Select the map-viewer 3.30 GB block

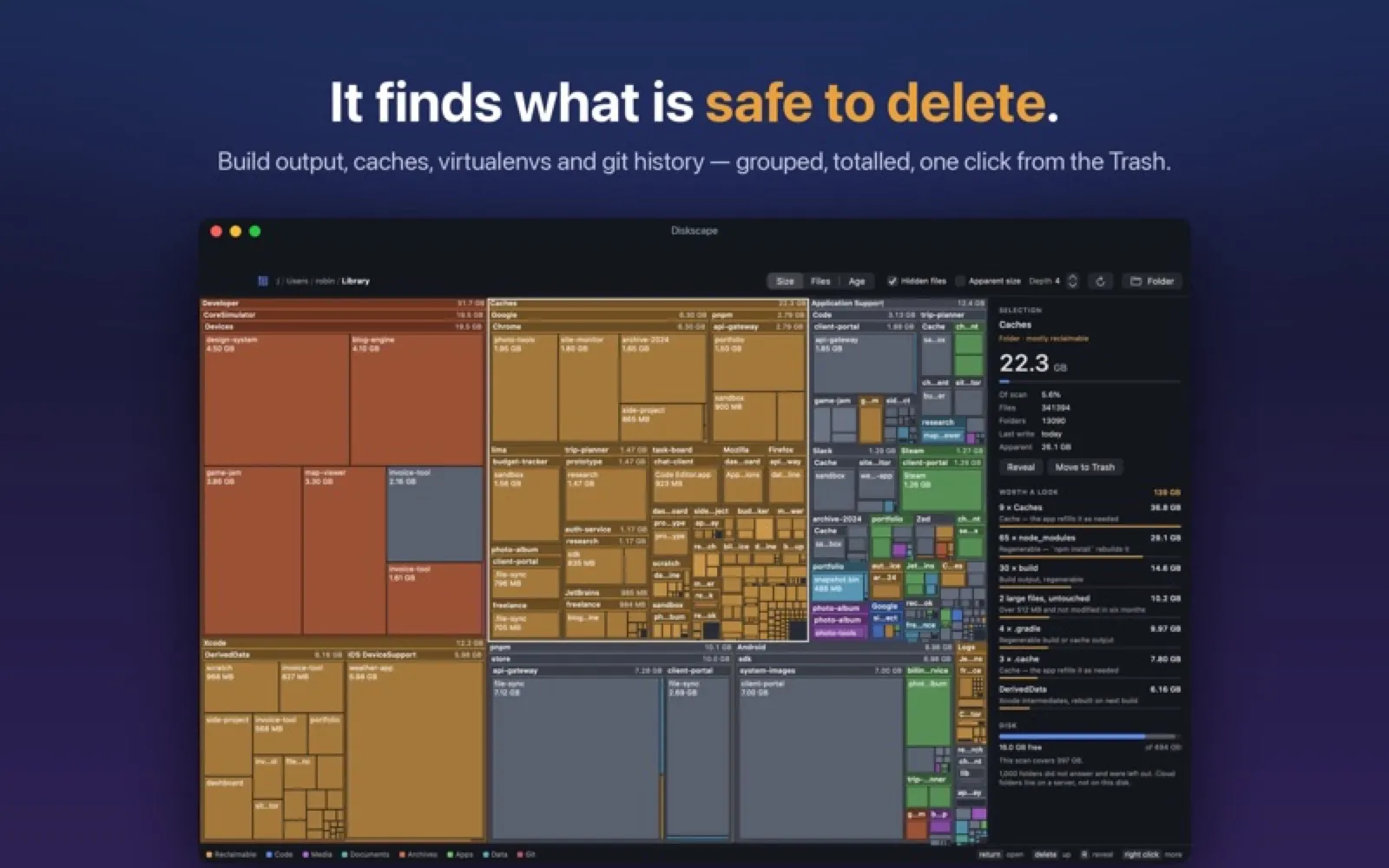(344, 550)
